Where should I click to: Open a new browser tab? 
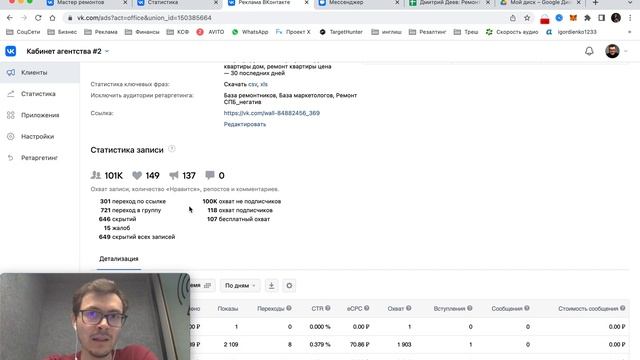(x=596, y=3)
